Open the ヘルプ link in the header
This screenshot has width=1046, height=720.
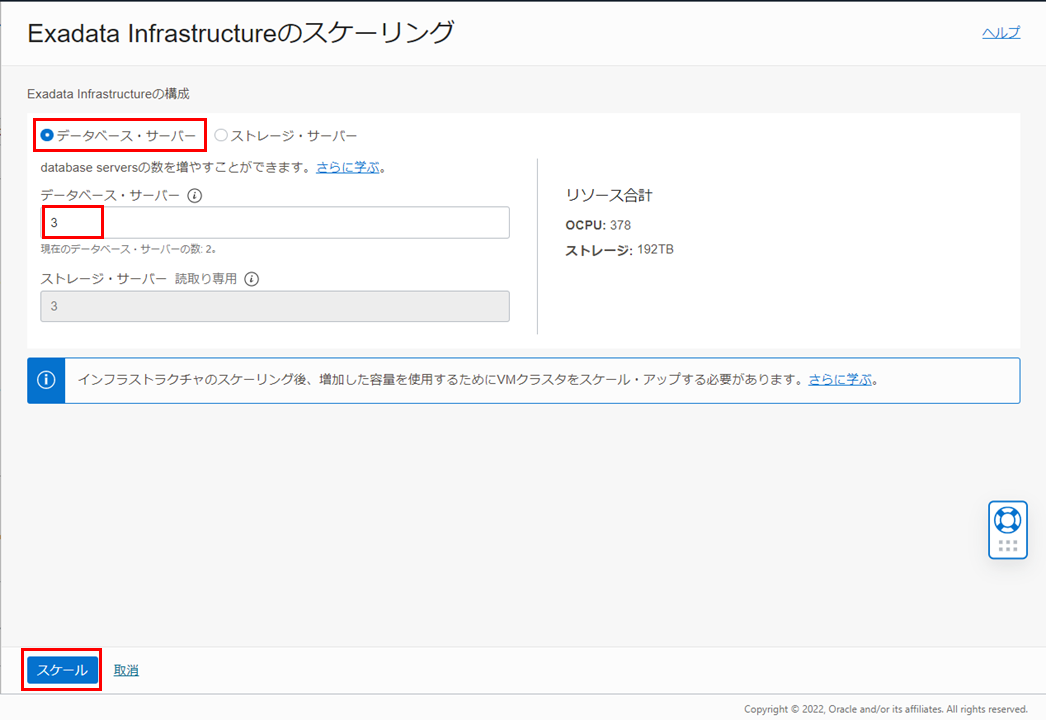[x=1001, y=33]
